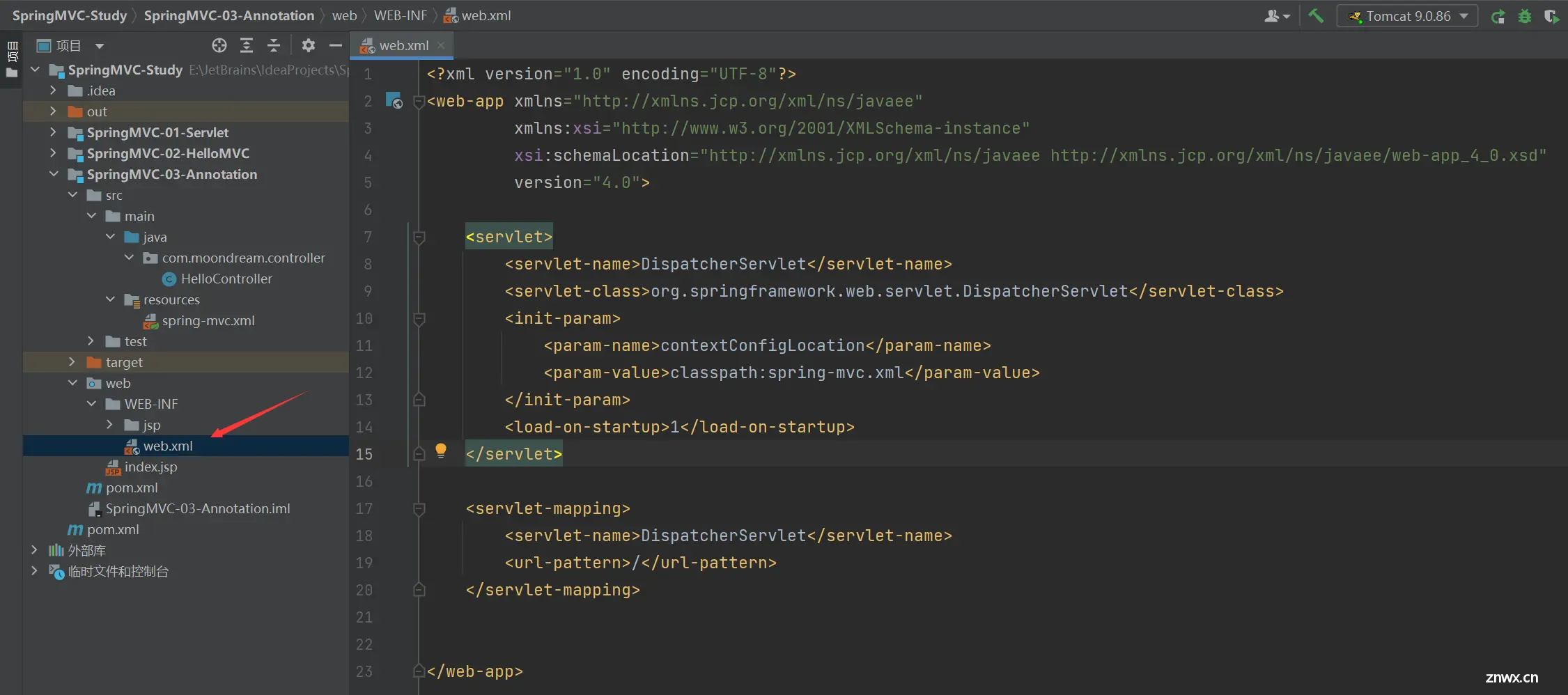Image resolution: width=1568 pixels, height=695 pixels.
Task: Collapse the src folder
Action: (x=72, y=195)
